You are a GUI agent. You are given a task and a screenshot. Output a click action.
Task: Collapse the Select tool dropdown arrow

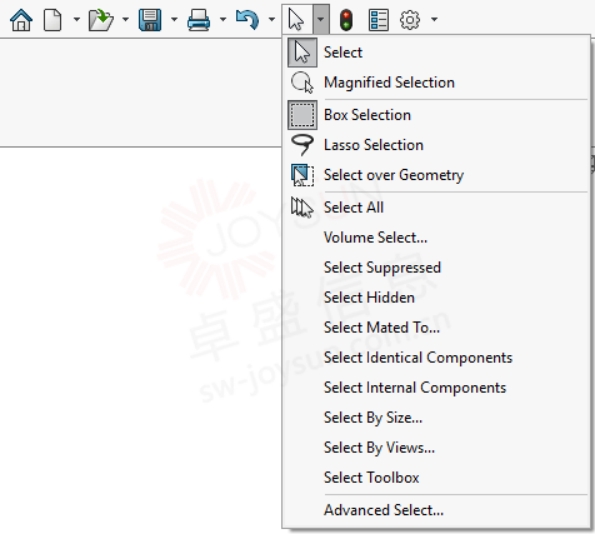[x=321, y=19]
